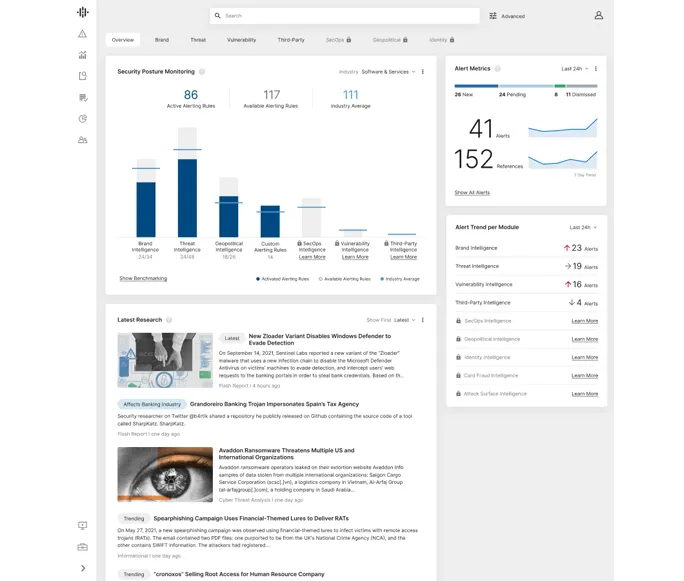Click Learn More in Identity Intelligence trend row
684x581 pixels.
pyautogui.click(x=585, y=357)
